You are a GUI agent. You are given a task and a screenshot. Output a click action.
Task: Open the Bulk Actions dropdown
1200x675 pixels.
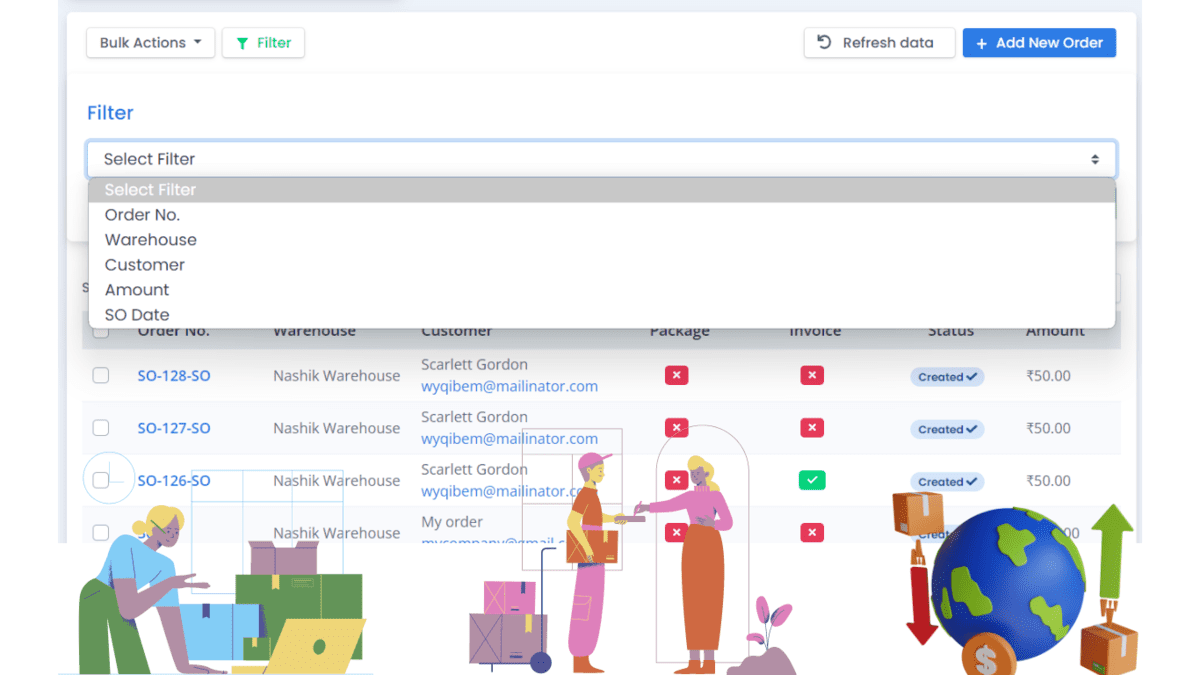tap(150, 42)
